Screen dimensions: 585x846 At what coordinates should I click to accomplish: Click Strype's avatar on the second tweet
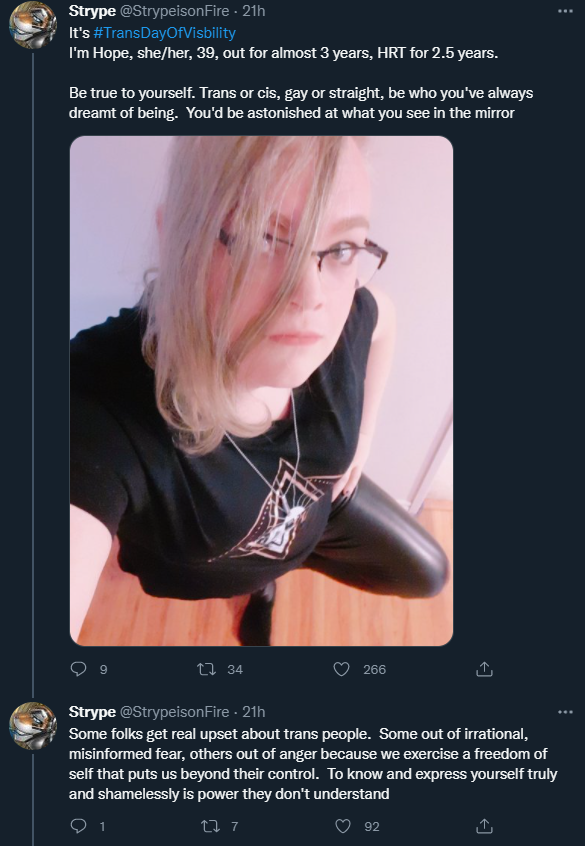33,726
